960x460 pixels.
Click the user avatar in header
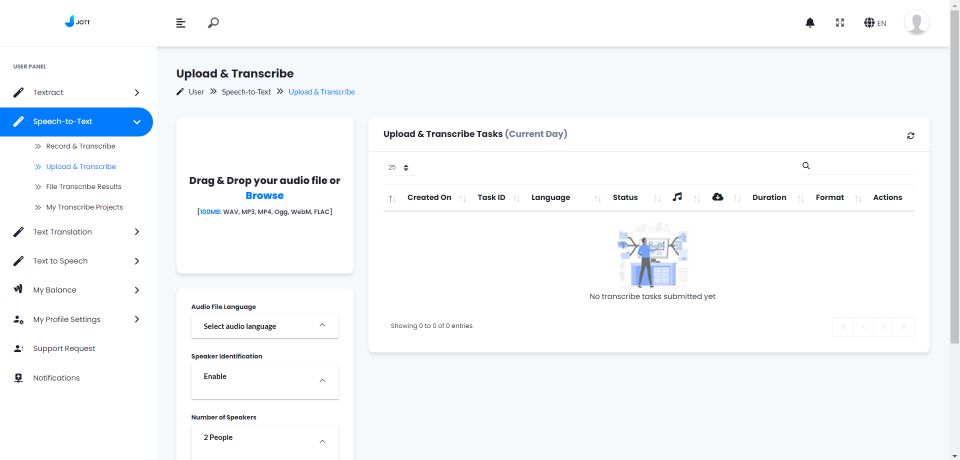pos(916,23)
